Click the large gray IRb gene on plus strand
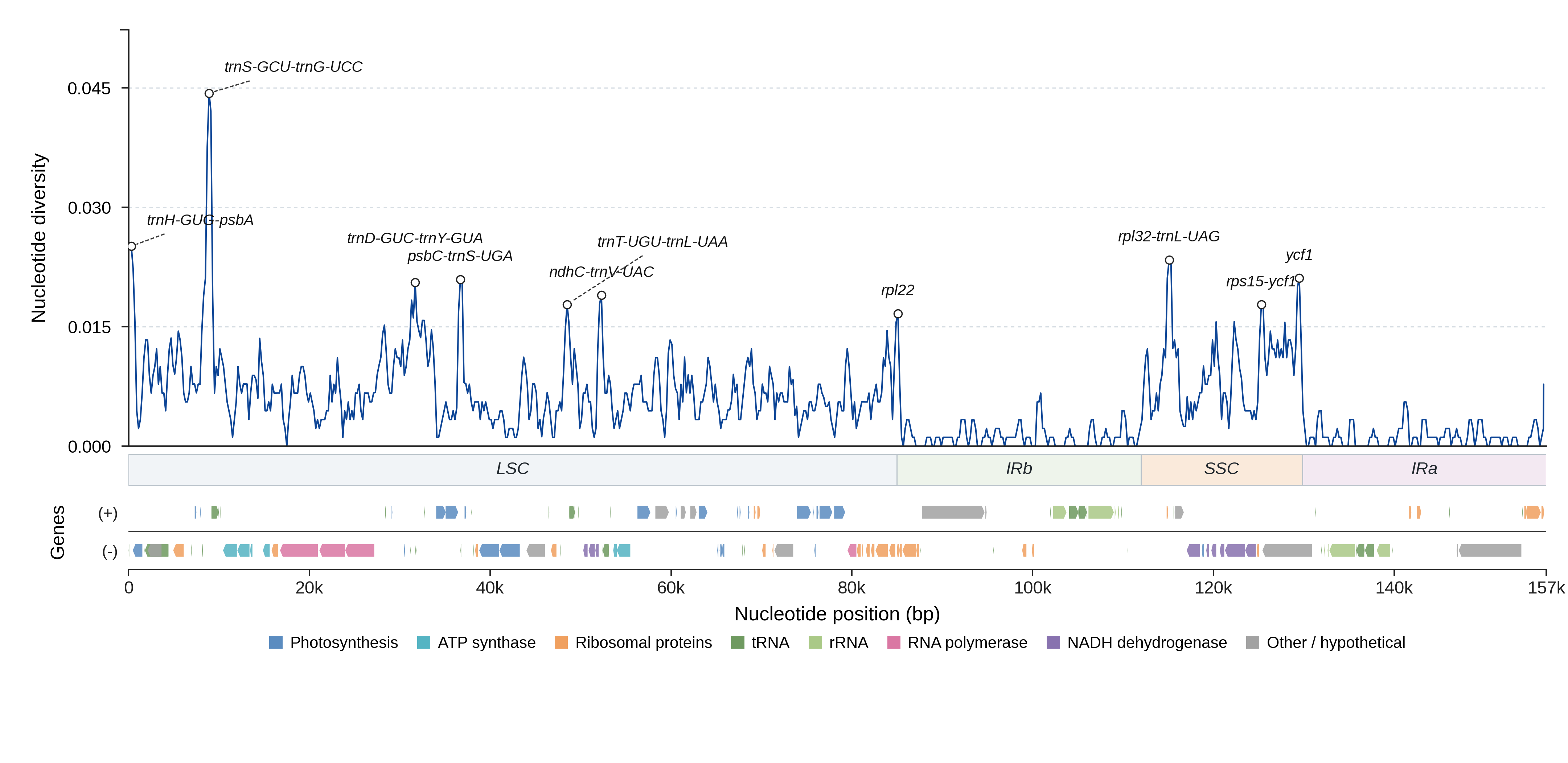Viewport: 1568px width, 763px height. click(953, 513)
